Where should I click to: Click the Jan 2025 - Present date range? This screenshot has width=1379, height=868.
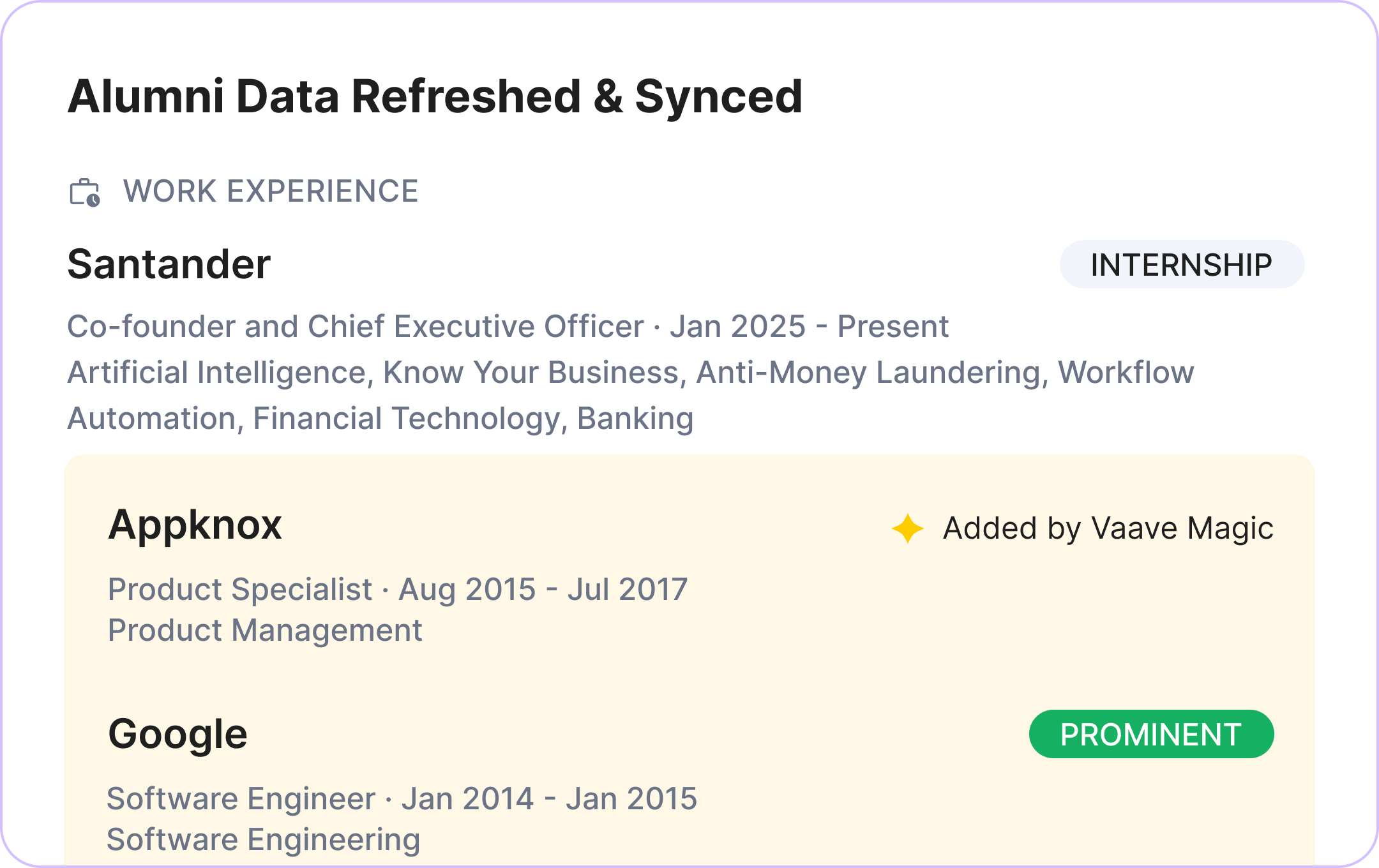coord(809,327)
